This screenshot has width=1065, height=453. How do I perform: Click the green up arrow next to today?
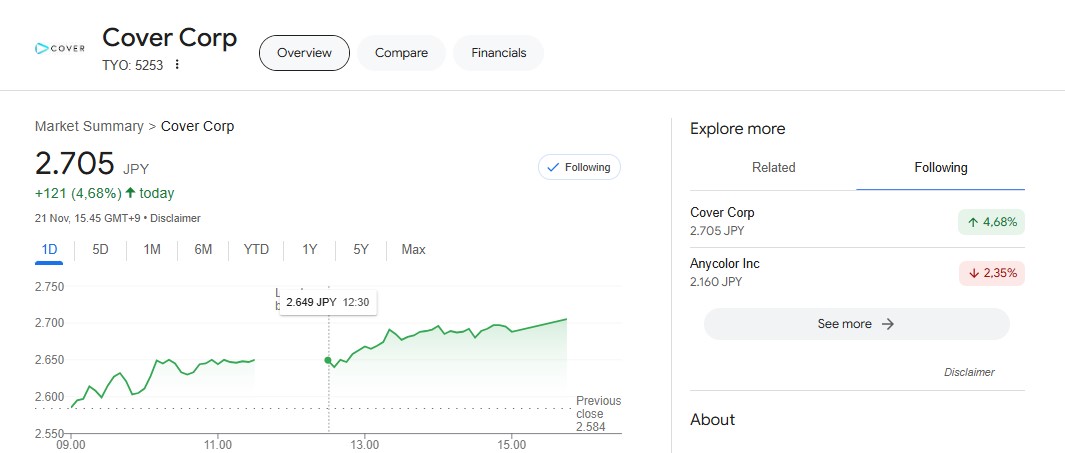[x=130, y=193]
